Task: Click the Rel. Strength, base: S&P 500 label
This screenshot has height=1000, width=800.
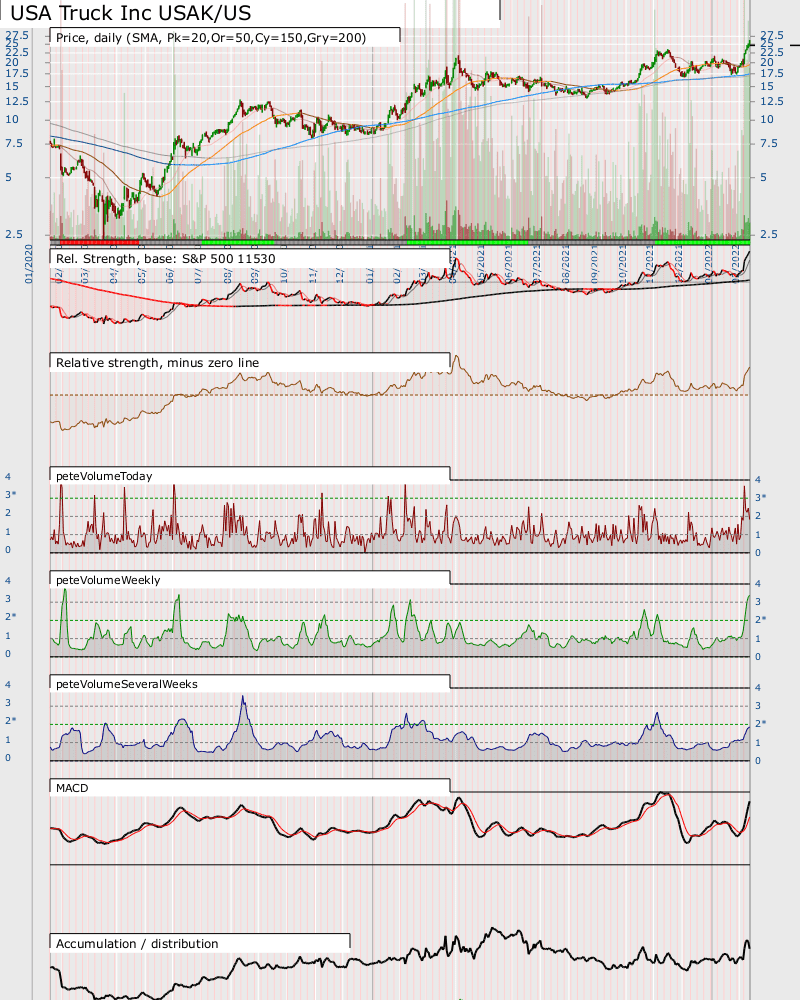Action: pos(166,259)
